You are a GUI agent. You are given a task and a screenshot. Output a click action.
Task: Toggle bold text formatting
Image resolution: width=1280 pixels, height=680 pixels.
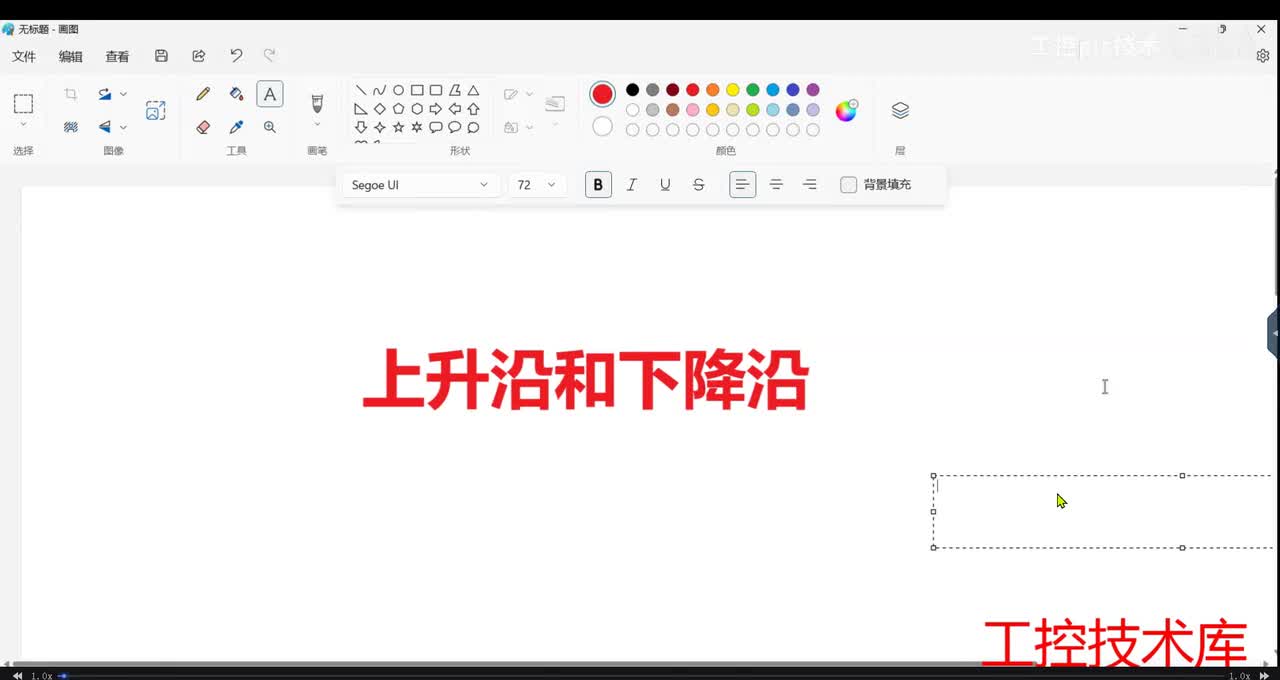[x=598, y=185]
